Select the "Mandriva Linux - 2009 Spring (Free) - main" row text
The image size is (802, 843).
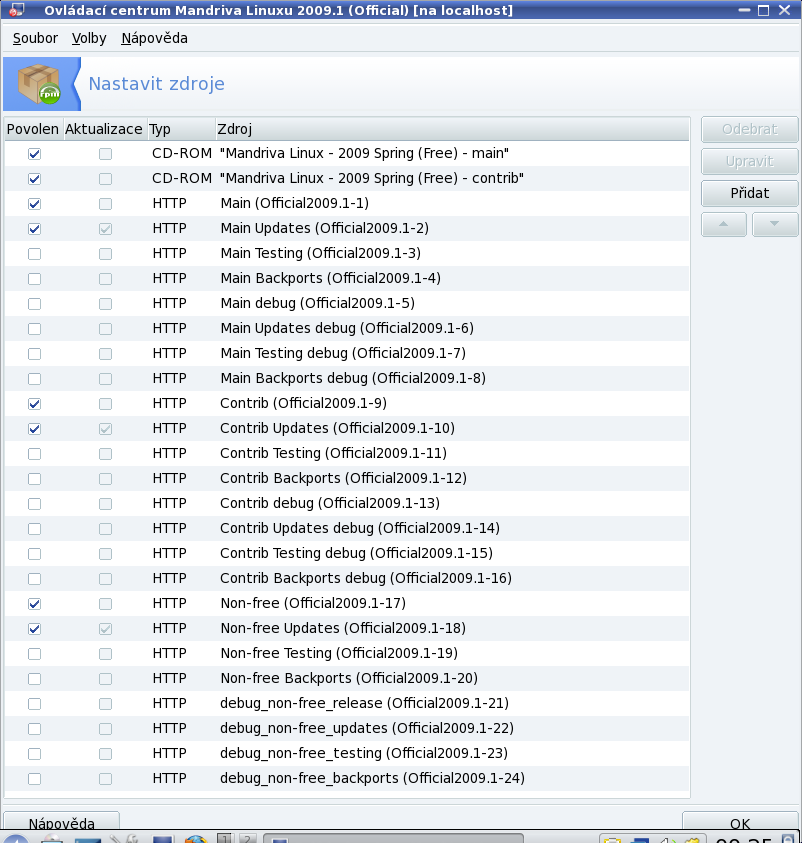coord(364,153)
